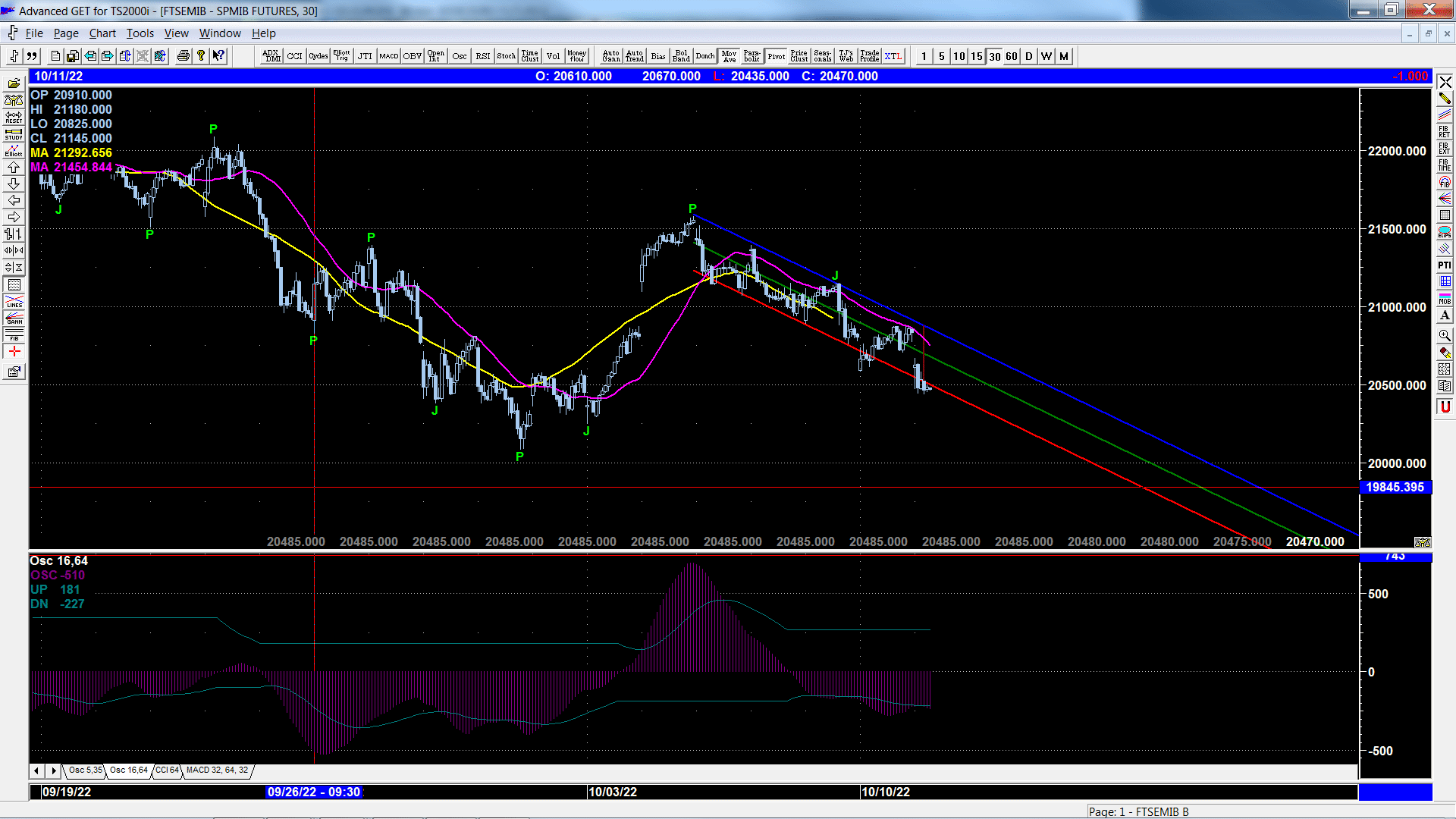Click the magnifier zoom icon in right sidebar

tap(1445, 334)
